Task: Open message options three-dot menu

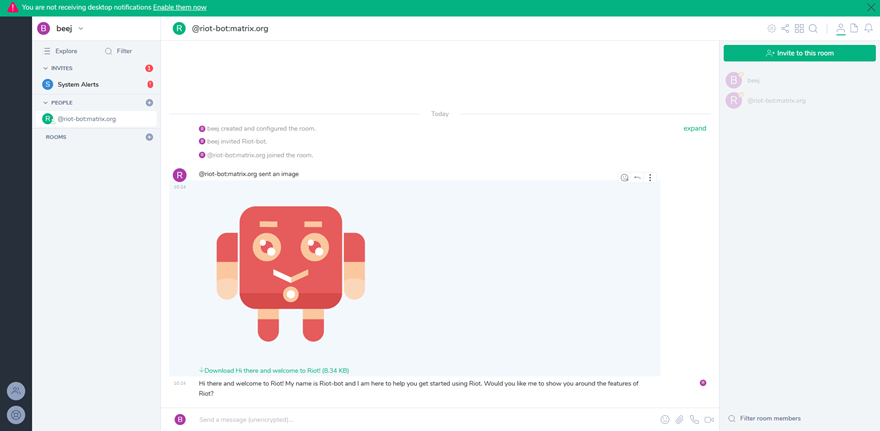Action: coord(650,178)
